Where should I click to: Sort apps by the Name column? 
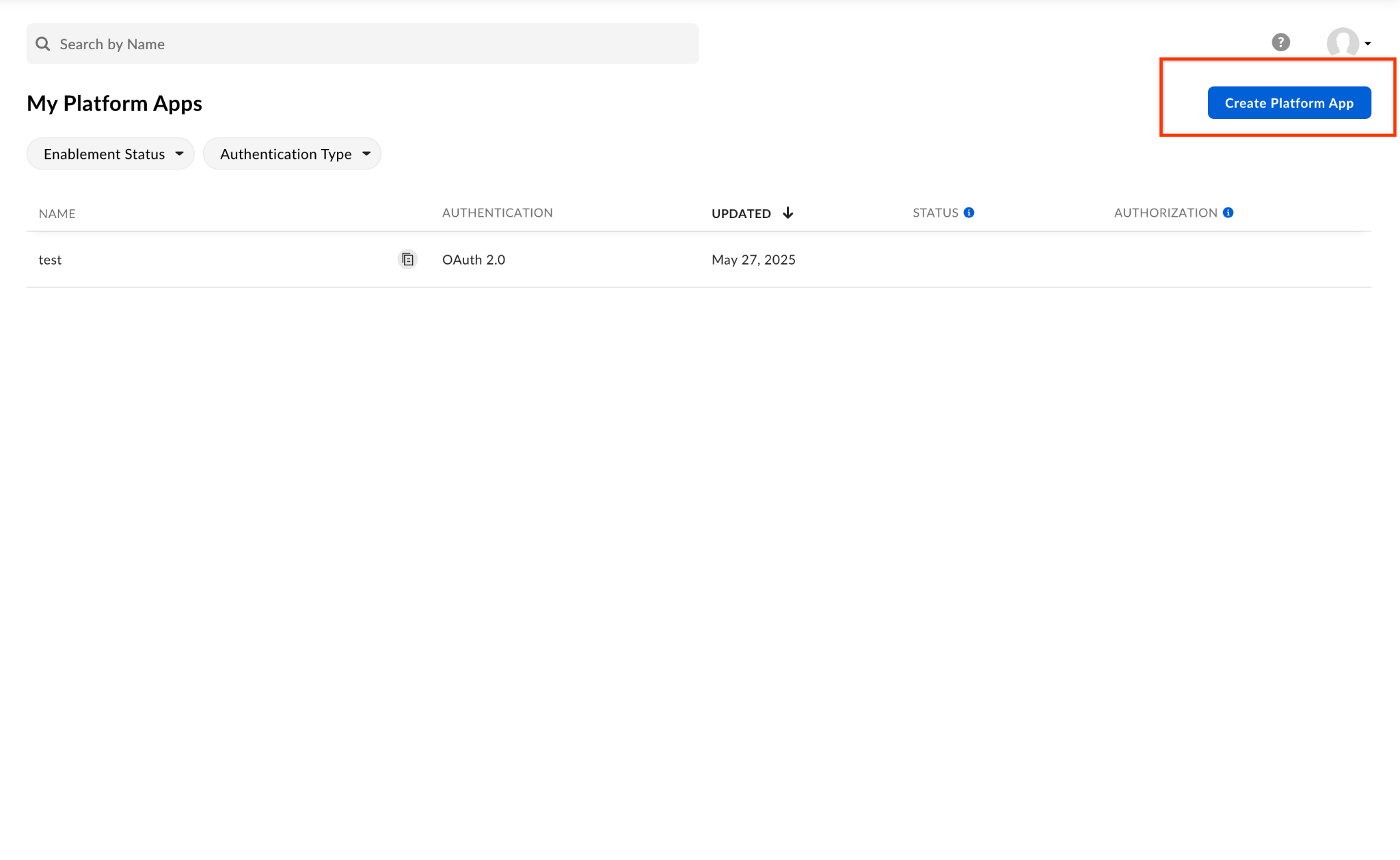pos(57,213)
